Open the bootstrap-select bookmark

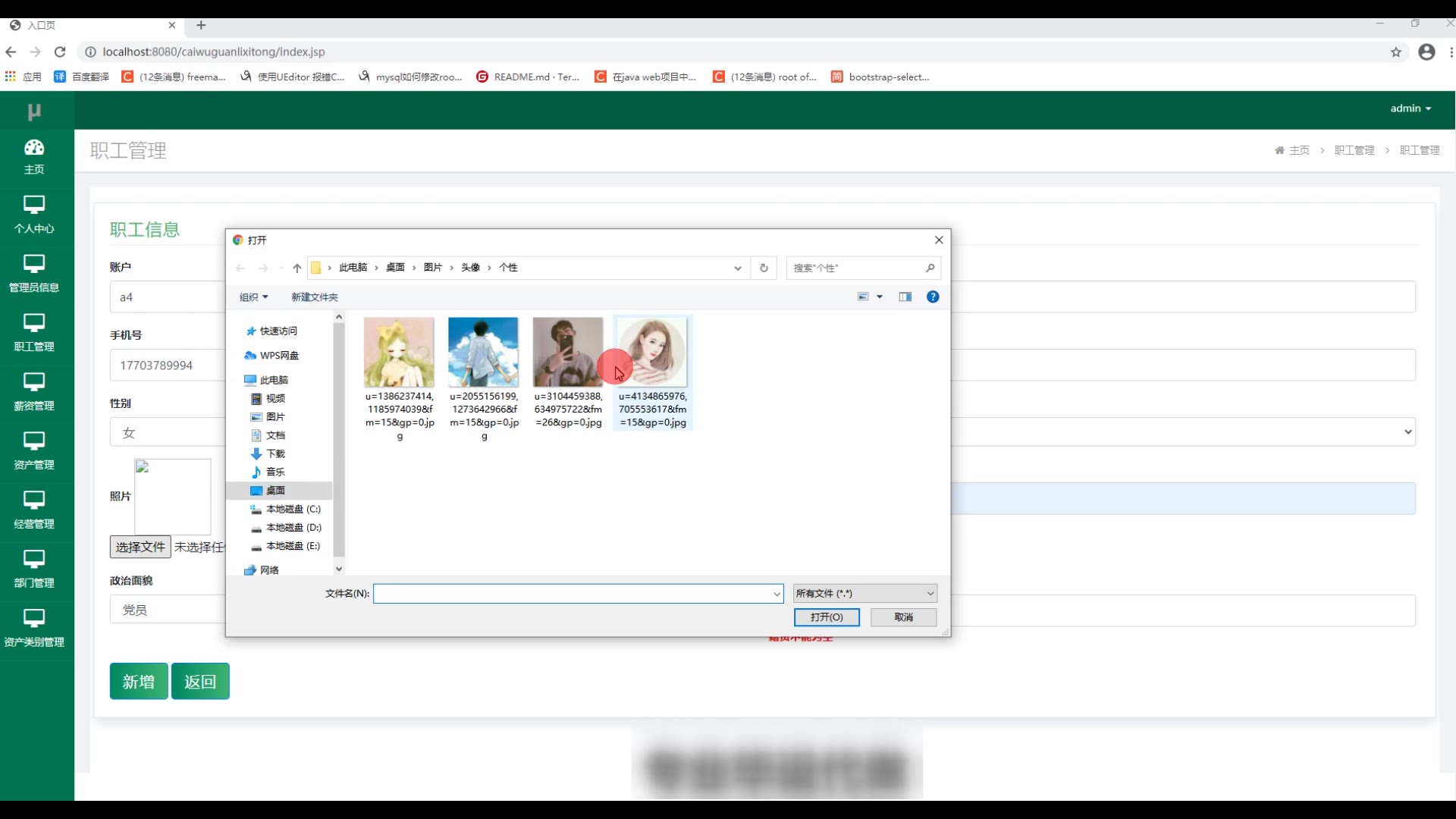pos(880,77)
